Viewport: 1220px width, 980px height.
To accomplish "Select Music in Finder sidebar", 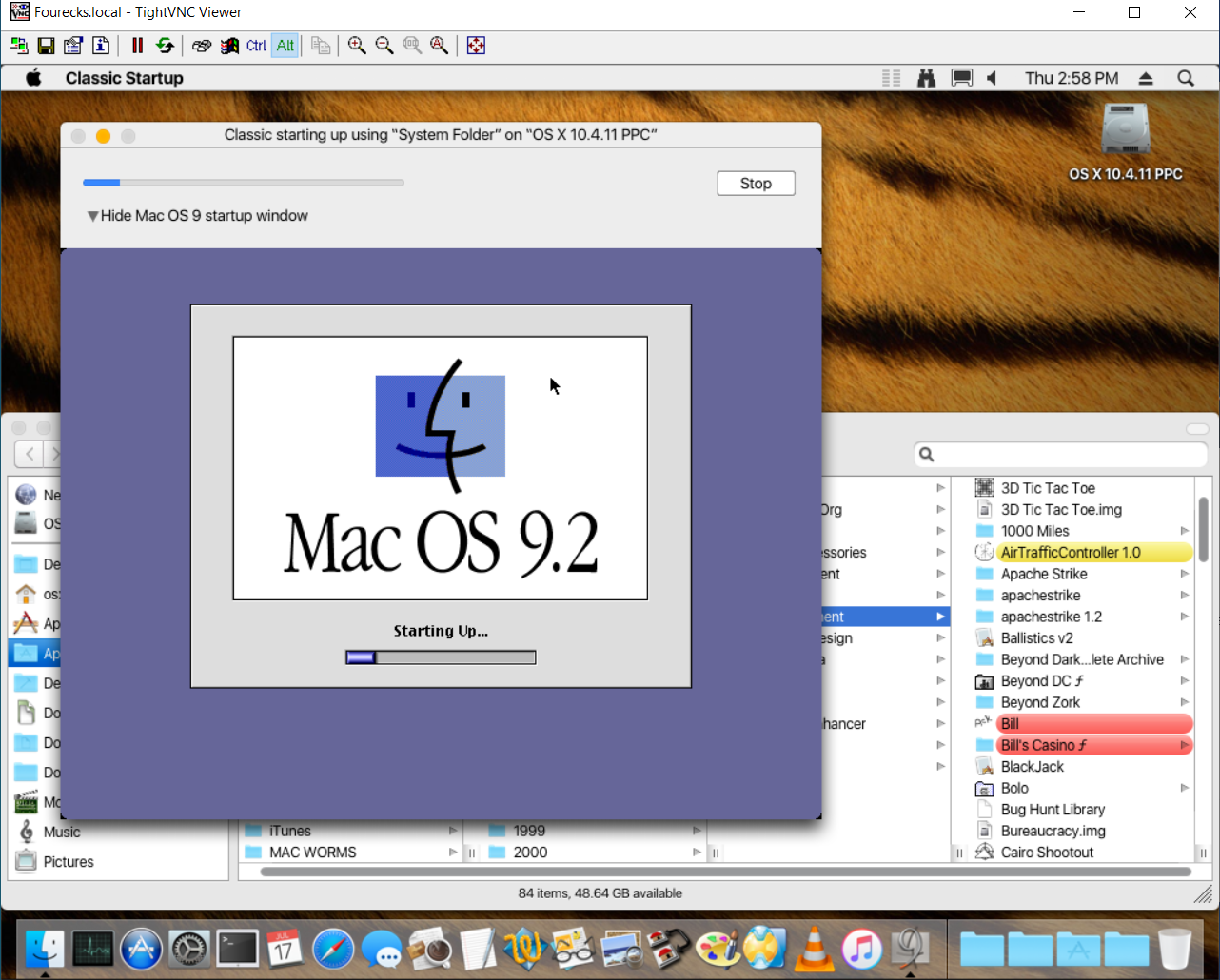I will click(x=61, y=832).
